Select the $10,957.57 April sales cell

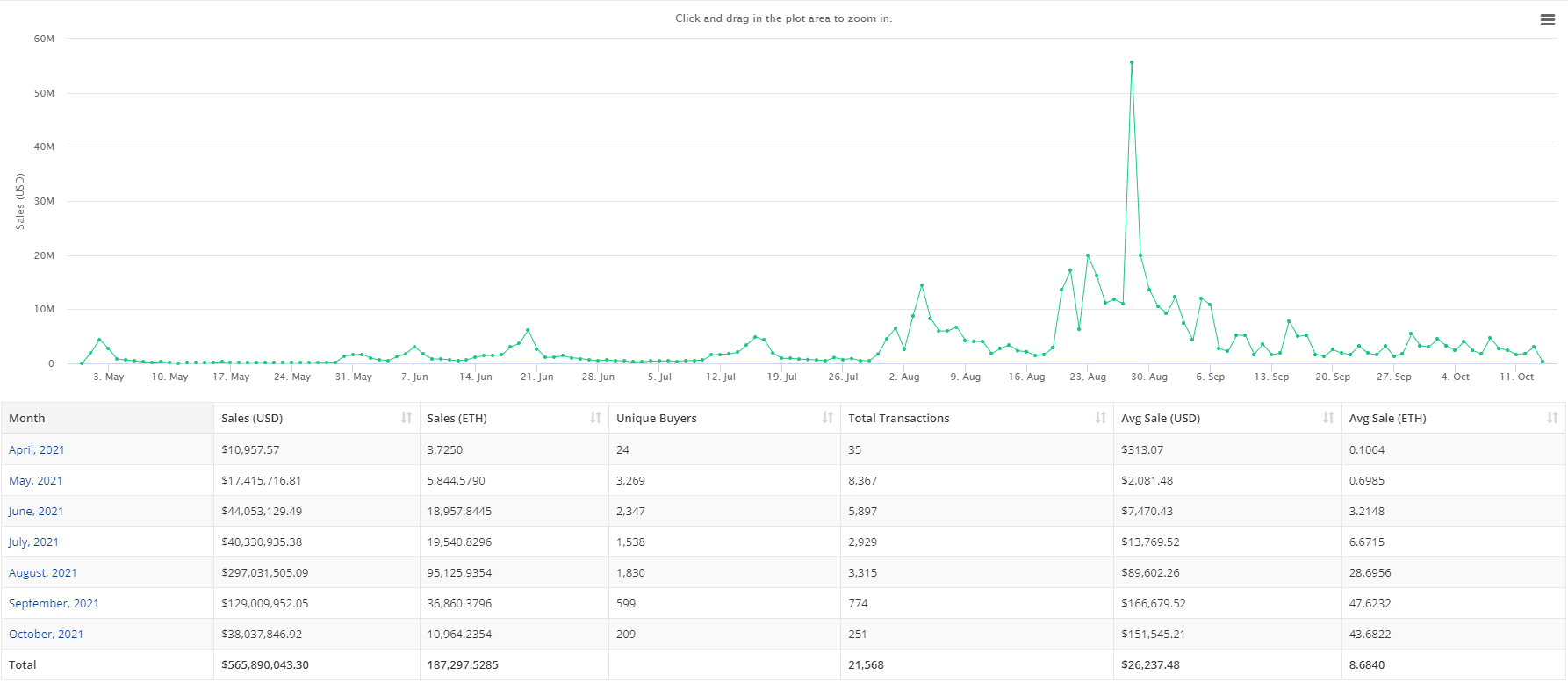tap(317, 449)
